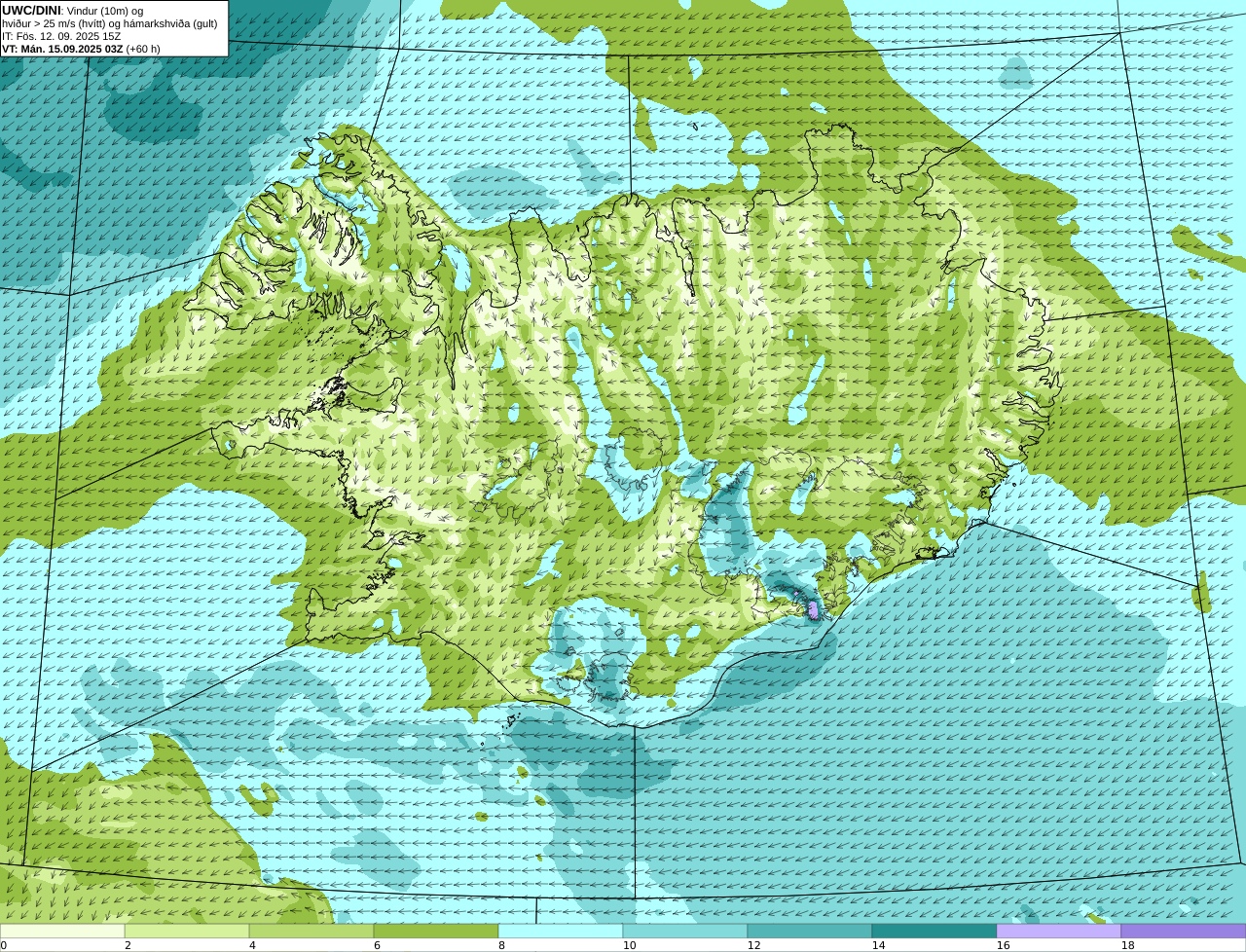Click the legend scale label '0'
The height and width of the screenshot is (952, 1246).
tap(4, 945)
